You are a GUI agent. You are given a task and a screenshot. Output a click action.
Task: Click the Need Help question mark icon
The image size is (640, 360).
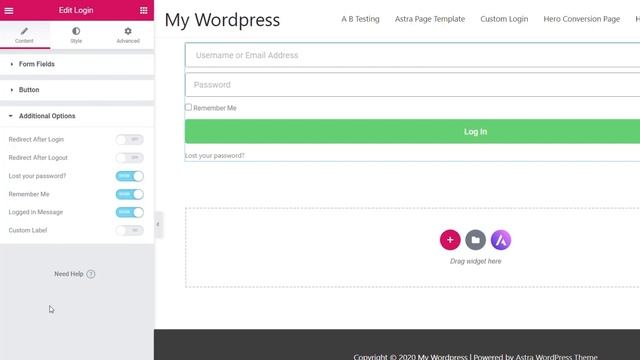pos(91,274)
